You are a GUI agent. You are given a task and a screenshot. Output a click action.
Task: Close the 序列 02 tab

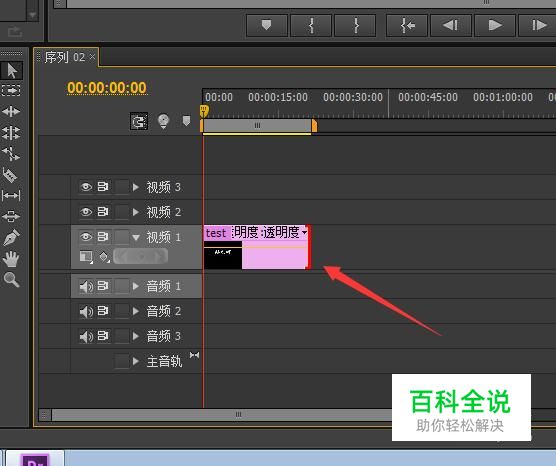point(92,57)
